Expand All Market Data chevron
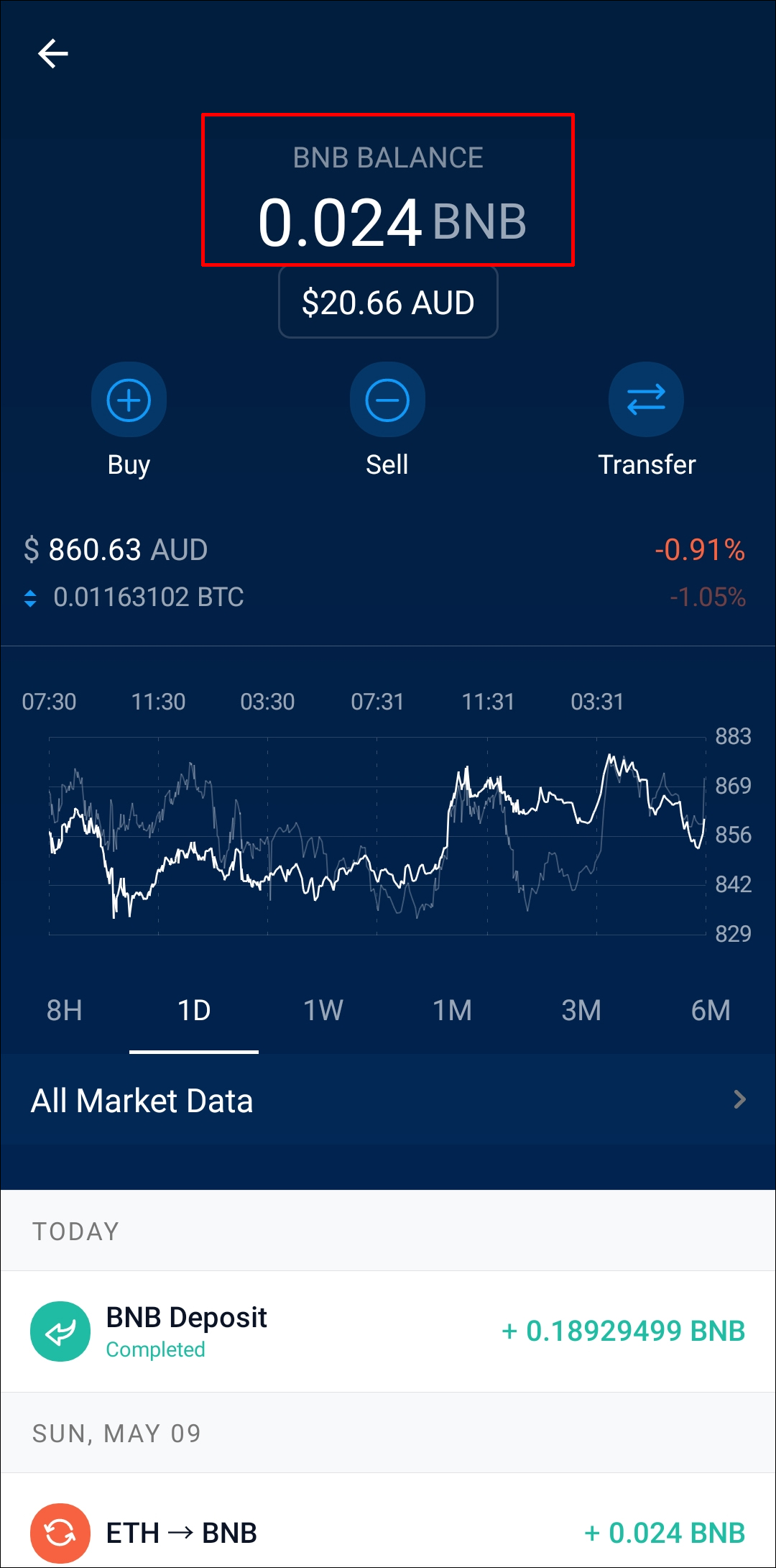The height and width of the screenshot is (1568, 776). click(x=739, y=1099)
